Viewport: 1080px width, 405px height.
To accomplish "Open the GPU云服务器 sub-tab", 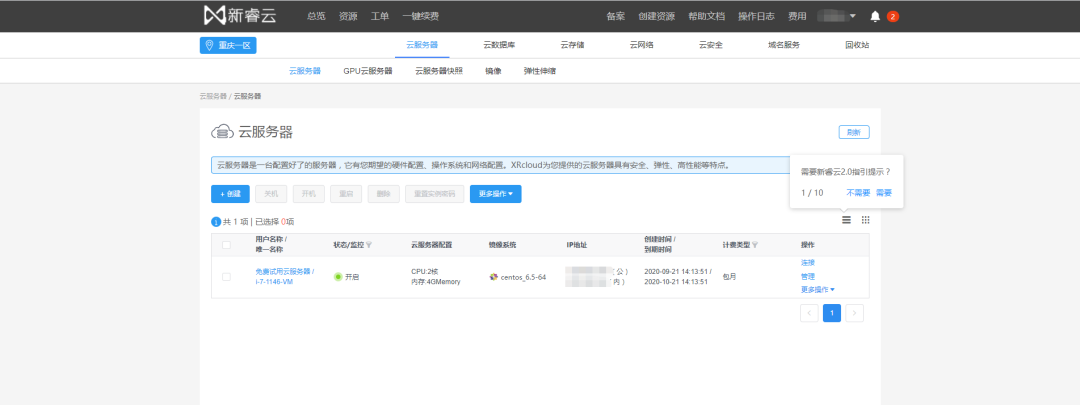I will [368, 71].
